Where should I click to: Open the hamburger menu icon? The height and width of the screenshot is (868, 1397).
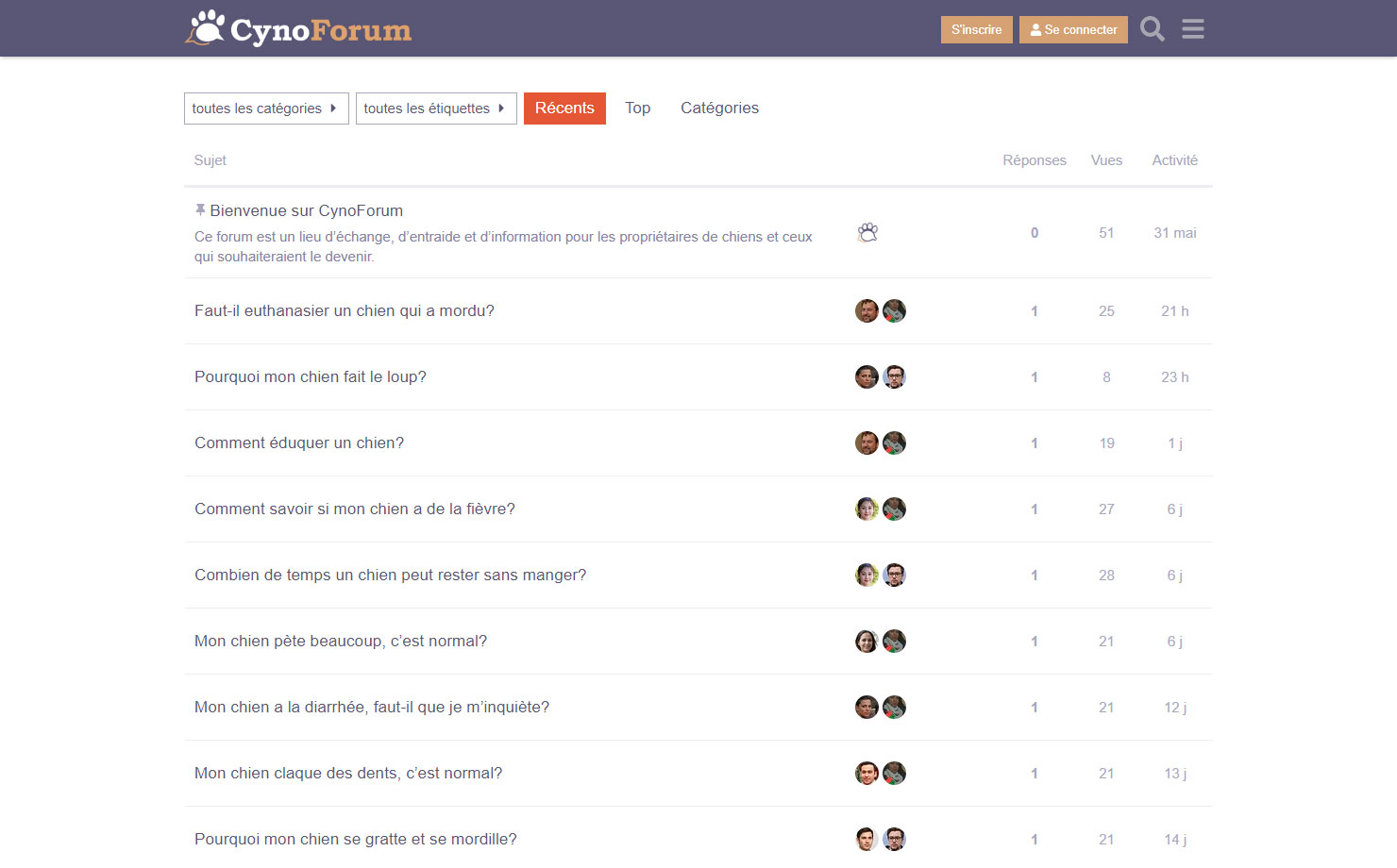coord(1193,29)
